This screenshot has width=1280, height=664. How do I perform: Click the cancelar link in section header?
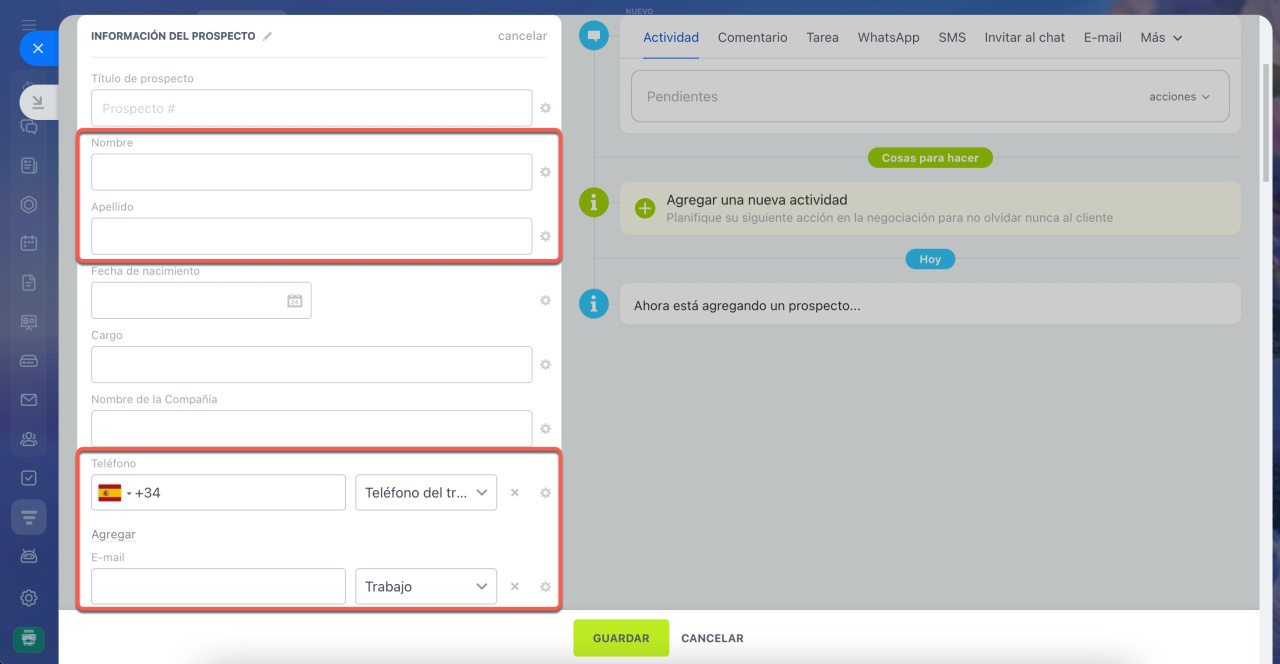522,36
